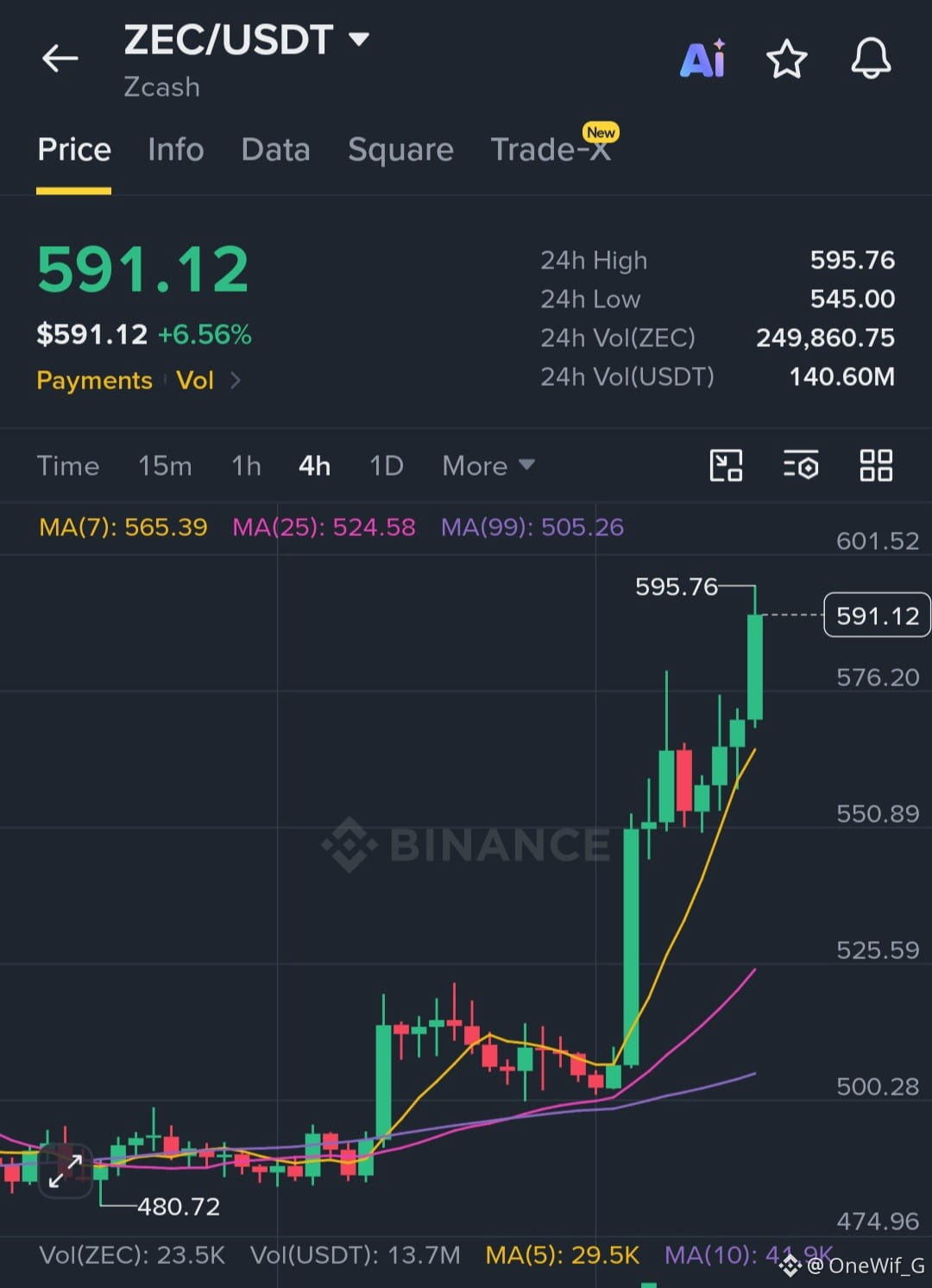Open chart indicator settings icon
The image size is (932, 1288).
[801, 465]
